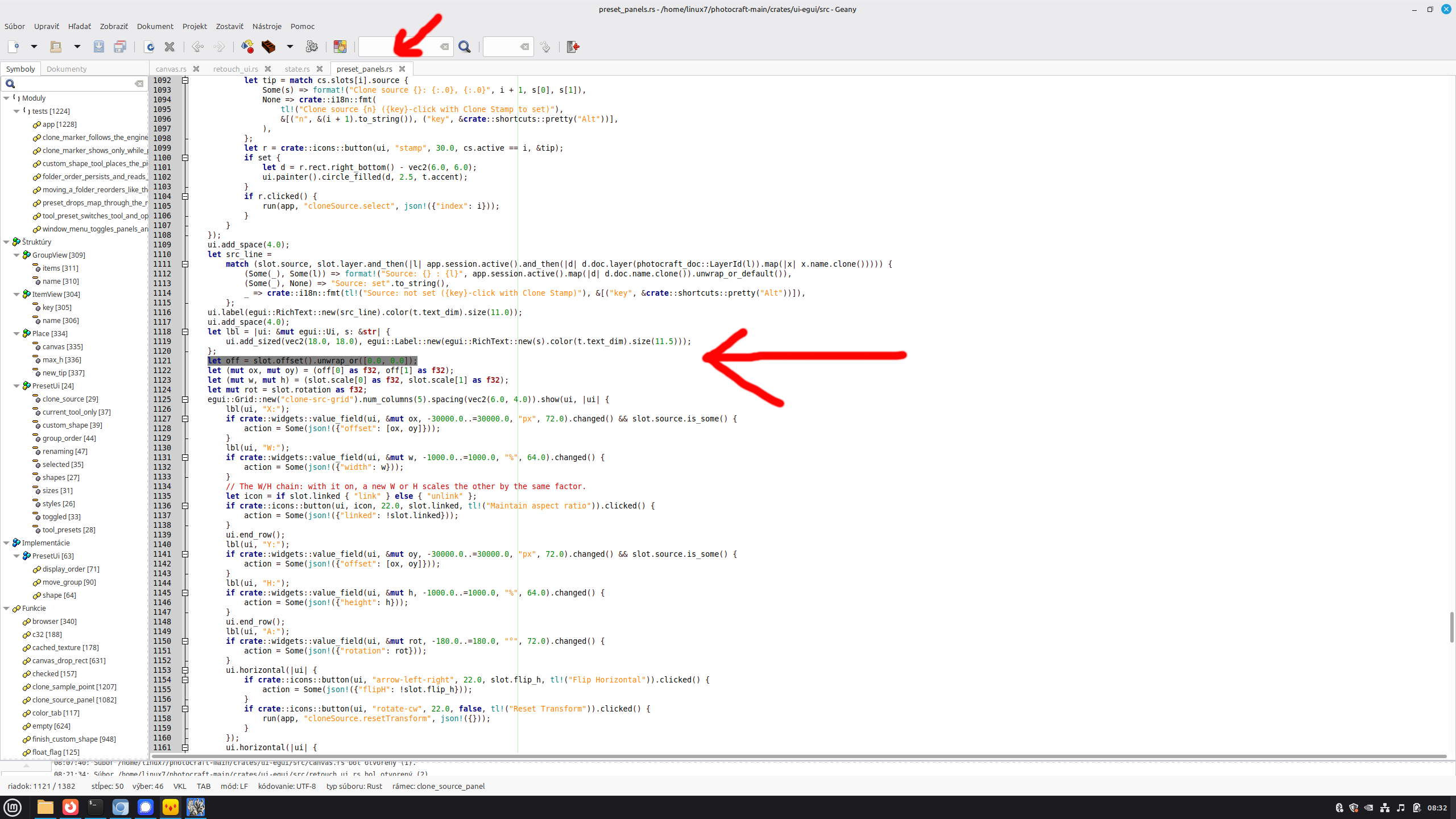Open the color chooser toolbar icon

(x=340, y=47)
